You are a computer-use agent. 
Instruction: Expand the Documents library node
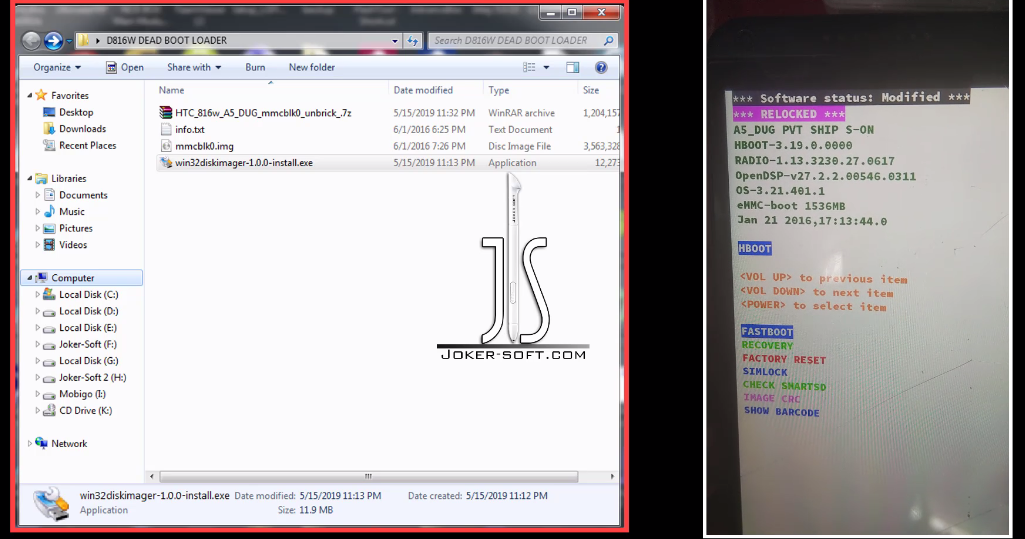tap(37, 195)
